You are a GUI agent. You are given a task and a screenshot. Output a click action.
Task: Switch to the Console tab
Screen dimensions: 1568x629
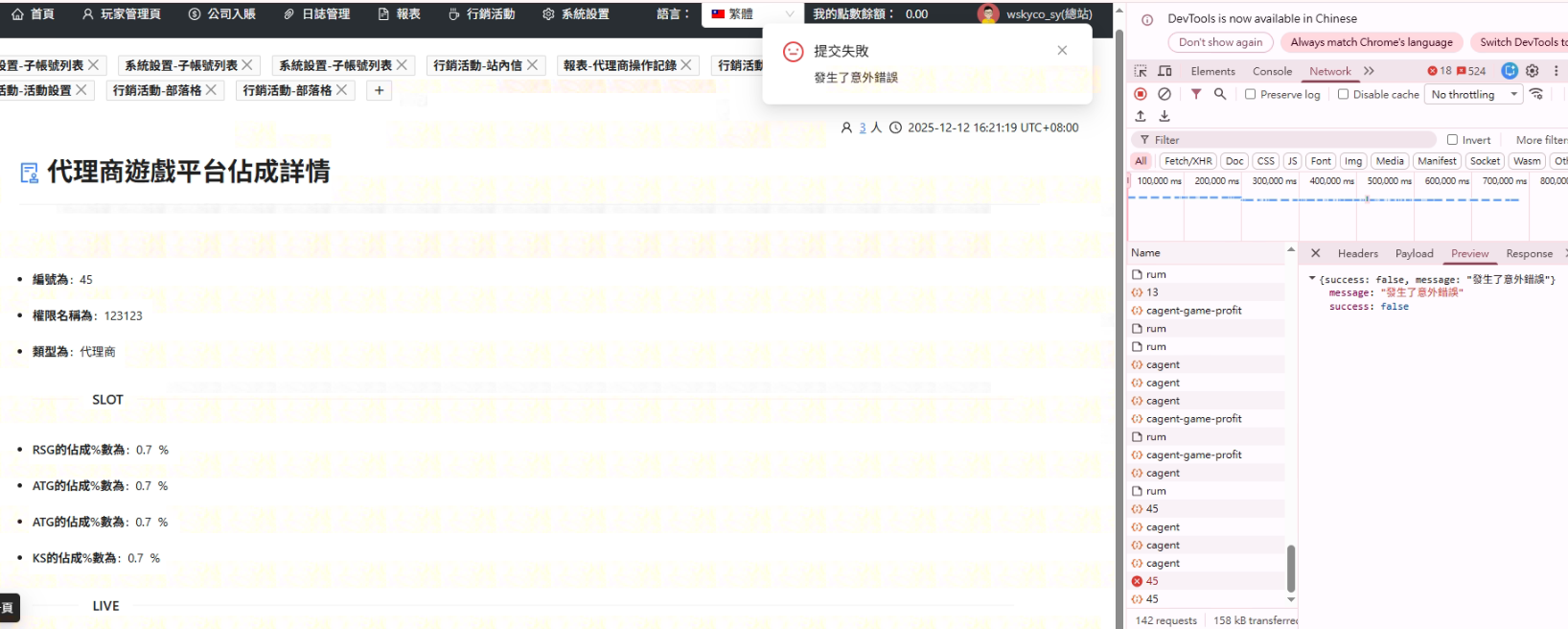click(1272, 71)
